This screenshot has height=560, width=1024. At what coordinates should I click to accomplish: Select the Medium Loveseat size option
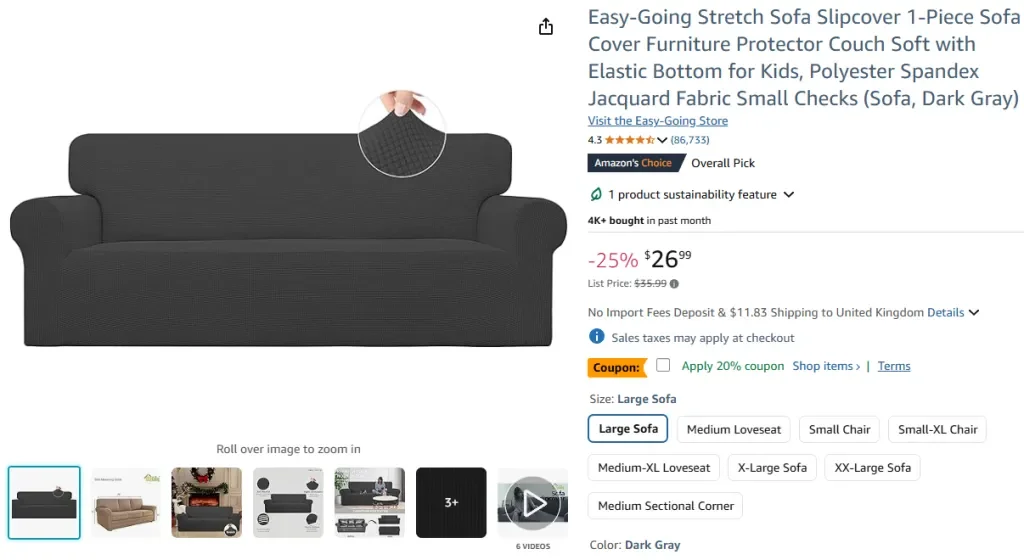pyautogui.click(x=734, y=430)
